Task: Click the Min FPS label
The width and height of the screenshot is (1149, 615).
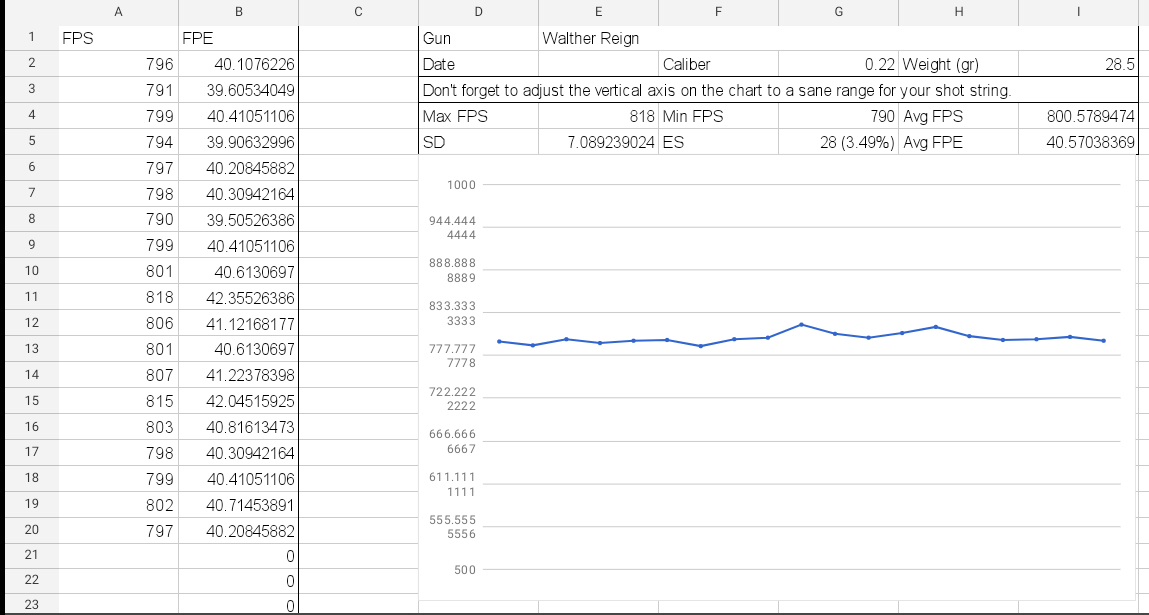Action: coord(718,116)
